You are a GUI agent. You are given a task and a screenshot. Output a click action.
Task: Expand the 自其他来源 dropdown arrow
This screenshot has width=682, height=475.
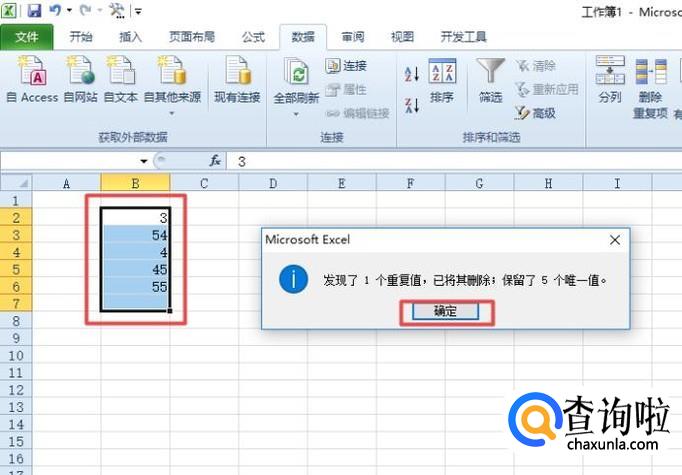(x=172, y=114)
